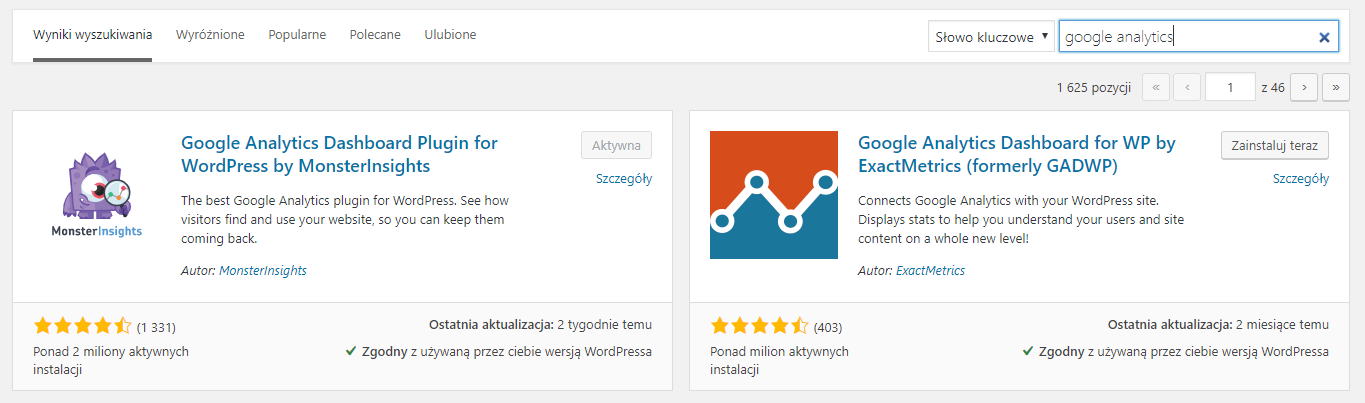Switch to the Wyróżnione tab
This screenshot has width=1365, height=403.
[210, 35]
